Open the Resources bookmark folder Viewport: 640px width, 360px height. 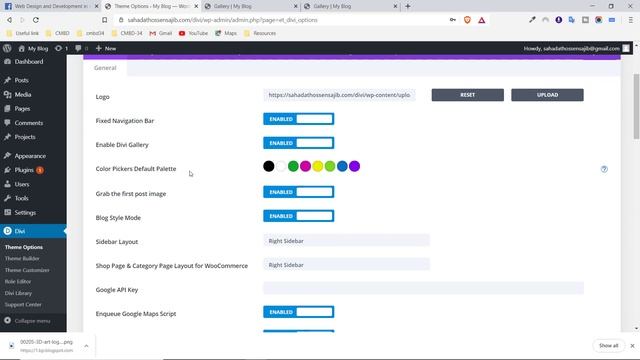pos(260,33)
